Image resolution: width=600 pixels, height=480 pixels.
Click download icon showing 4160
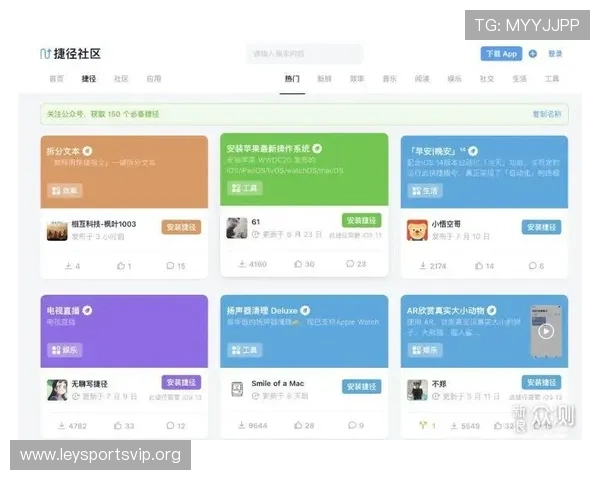point(242,264)
